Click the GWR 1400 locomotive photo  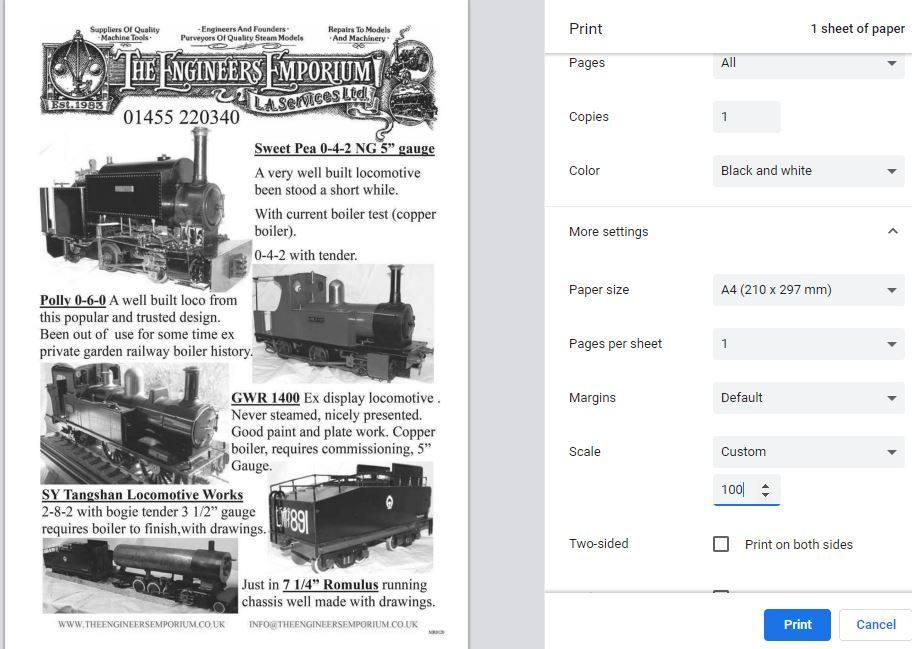click(134, 423)
